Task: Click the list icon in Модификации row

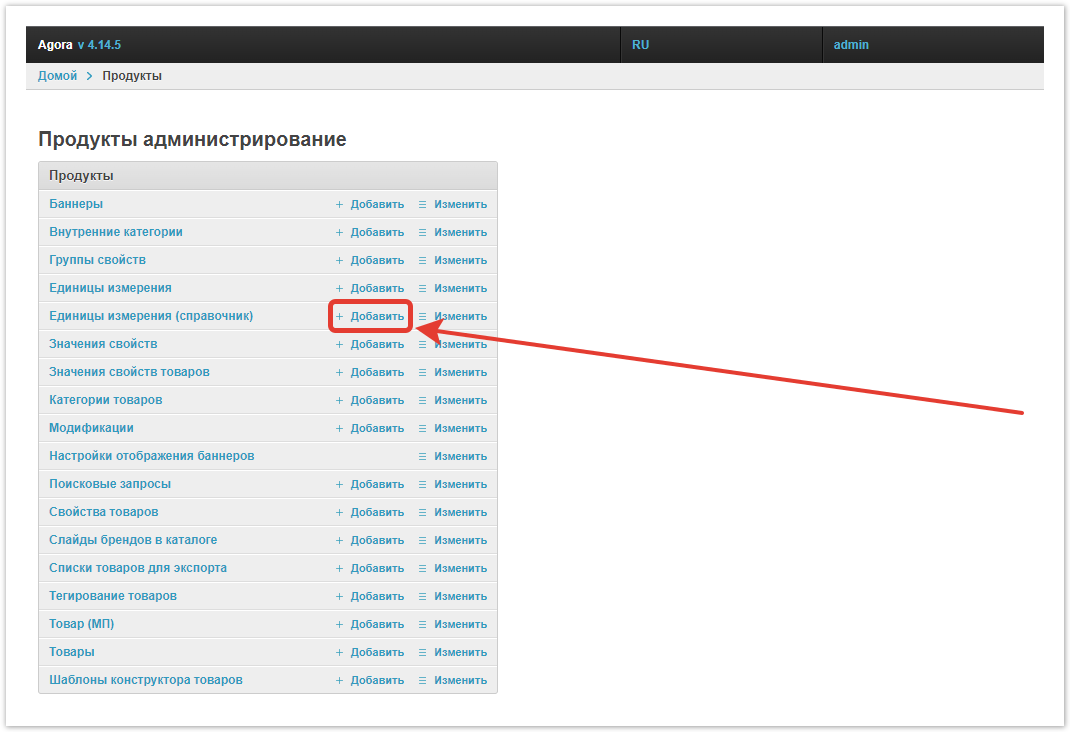Action: (x=422, y=428)
